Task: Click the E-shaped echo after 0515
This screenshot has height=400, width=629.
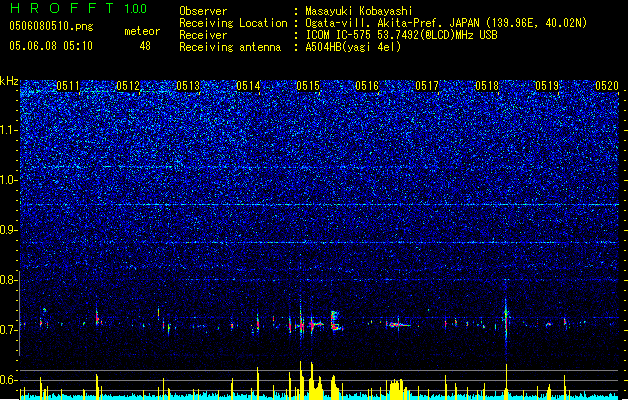Action: coord(336,321)
